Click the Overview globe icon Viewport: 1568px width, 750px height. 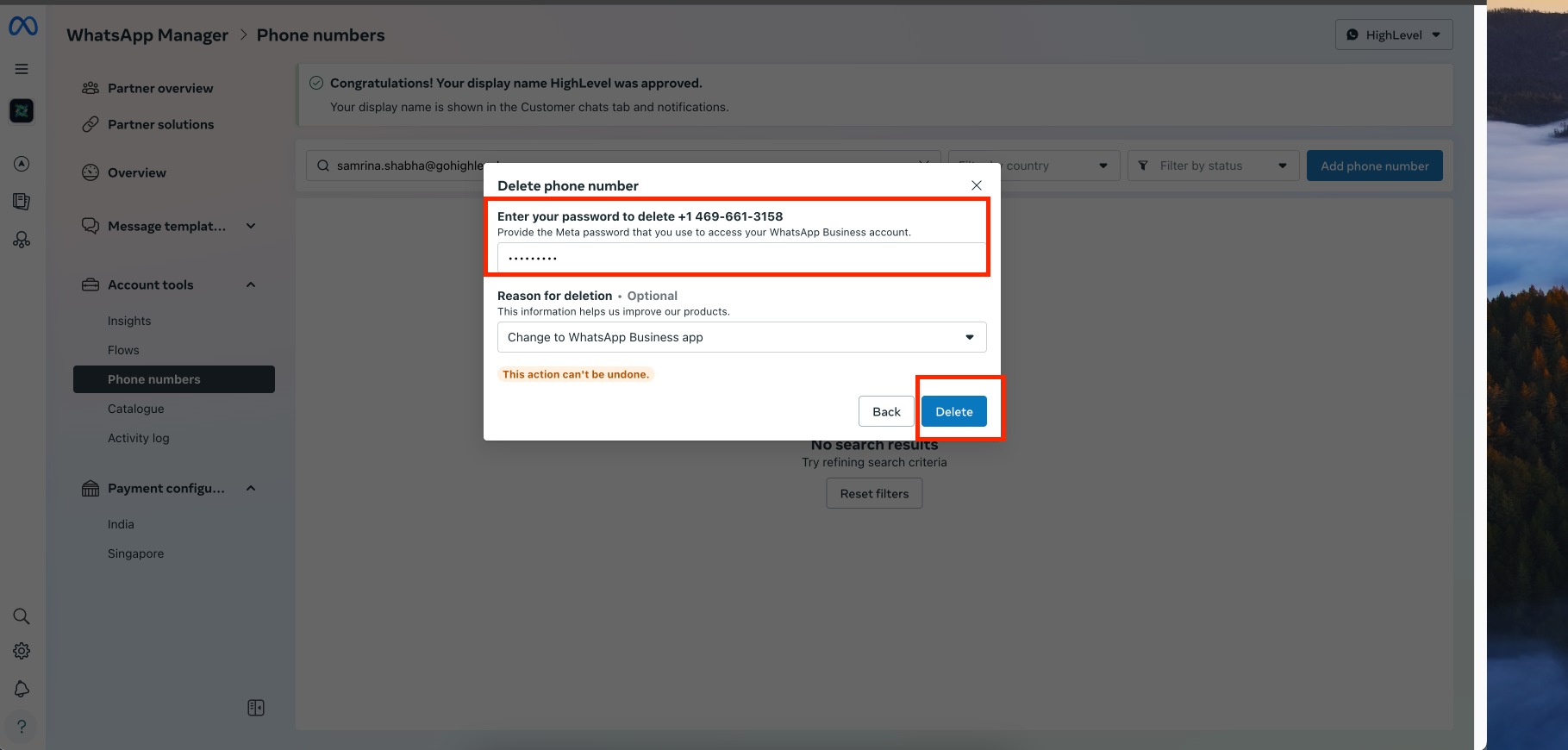(x=91, y=172)
